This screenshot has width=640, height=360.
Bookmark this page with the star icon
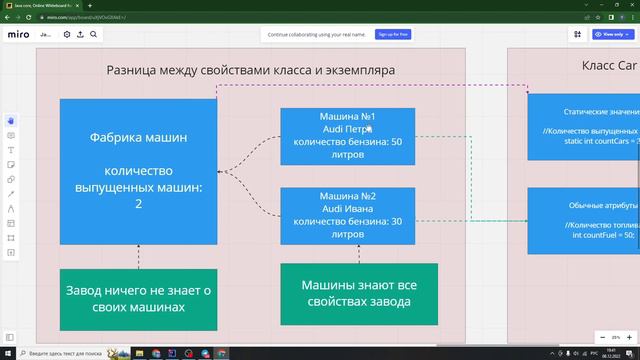click(x=598, y=18)
